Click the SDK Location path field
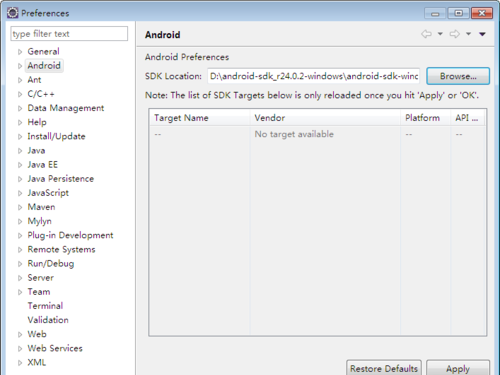500x375 pixels. [313, 76]
